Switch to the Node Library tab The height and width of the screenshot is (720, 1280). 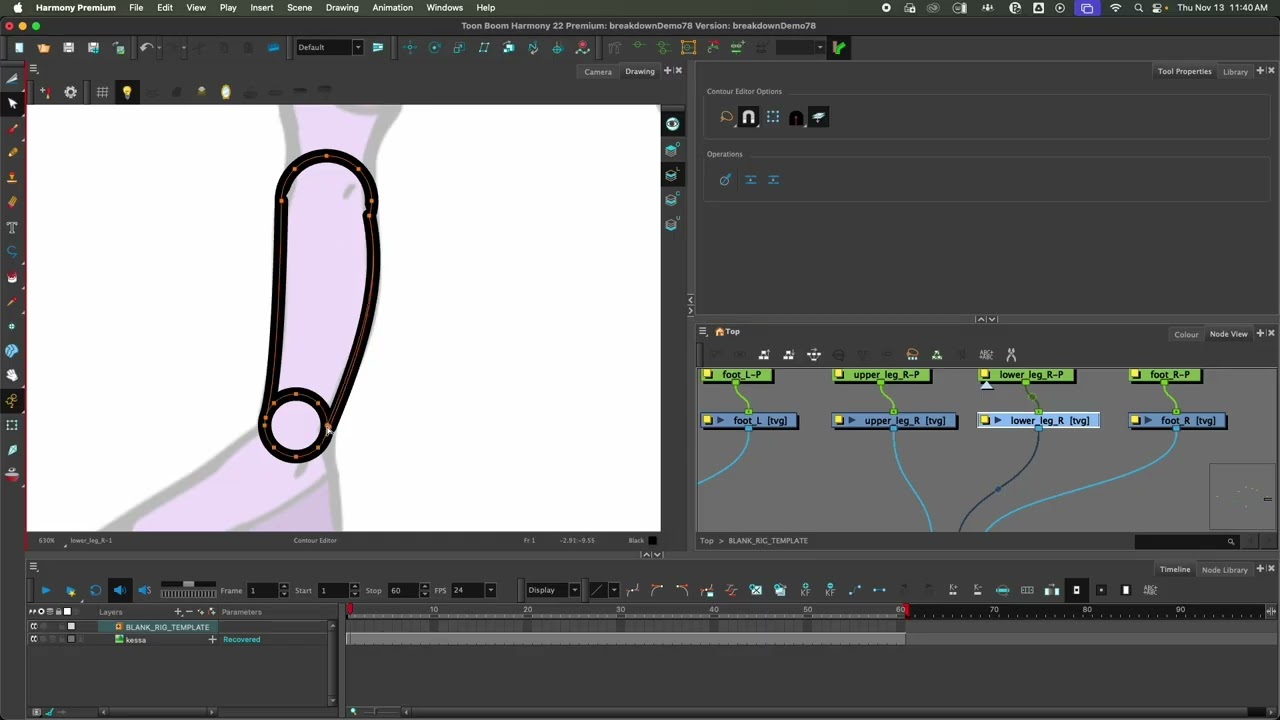coord(1225,570)
